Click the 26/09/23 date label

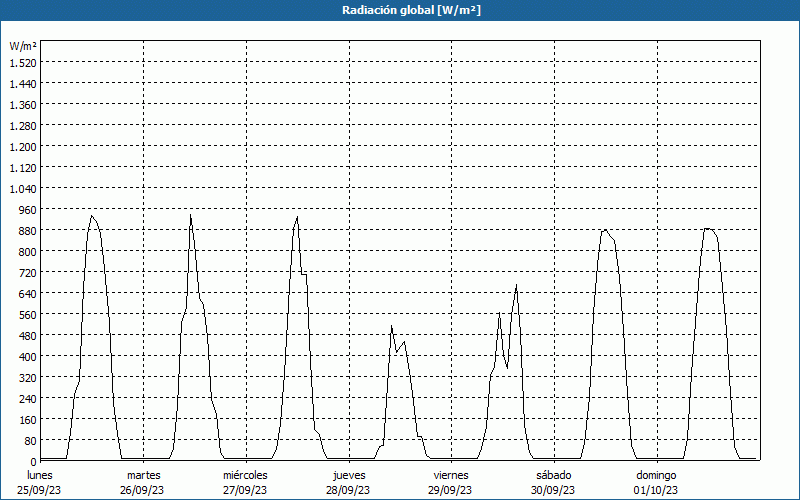pyautogui.click(x=142, y=490)
